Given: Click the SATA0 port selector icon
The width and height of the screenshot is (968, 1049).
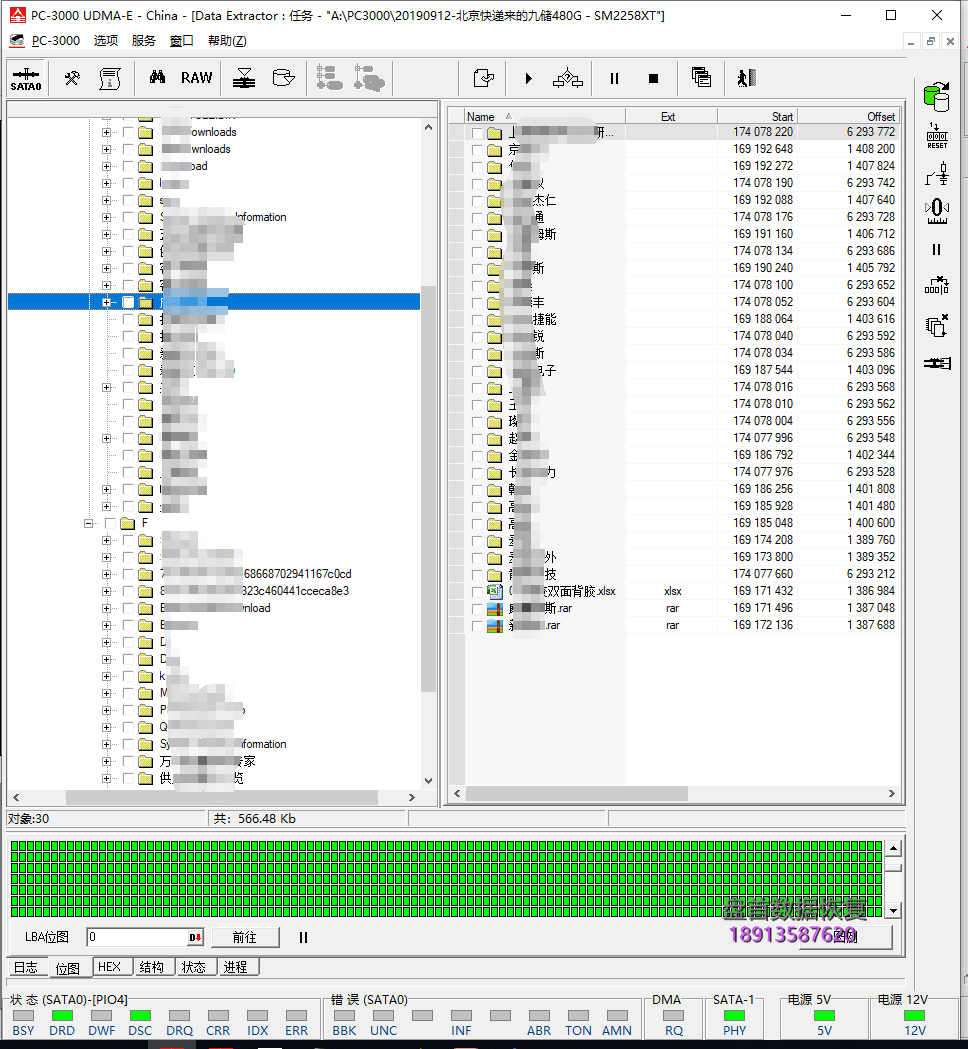Looking at the screenshot, I should tap(26, 78).
